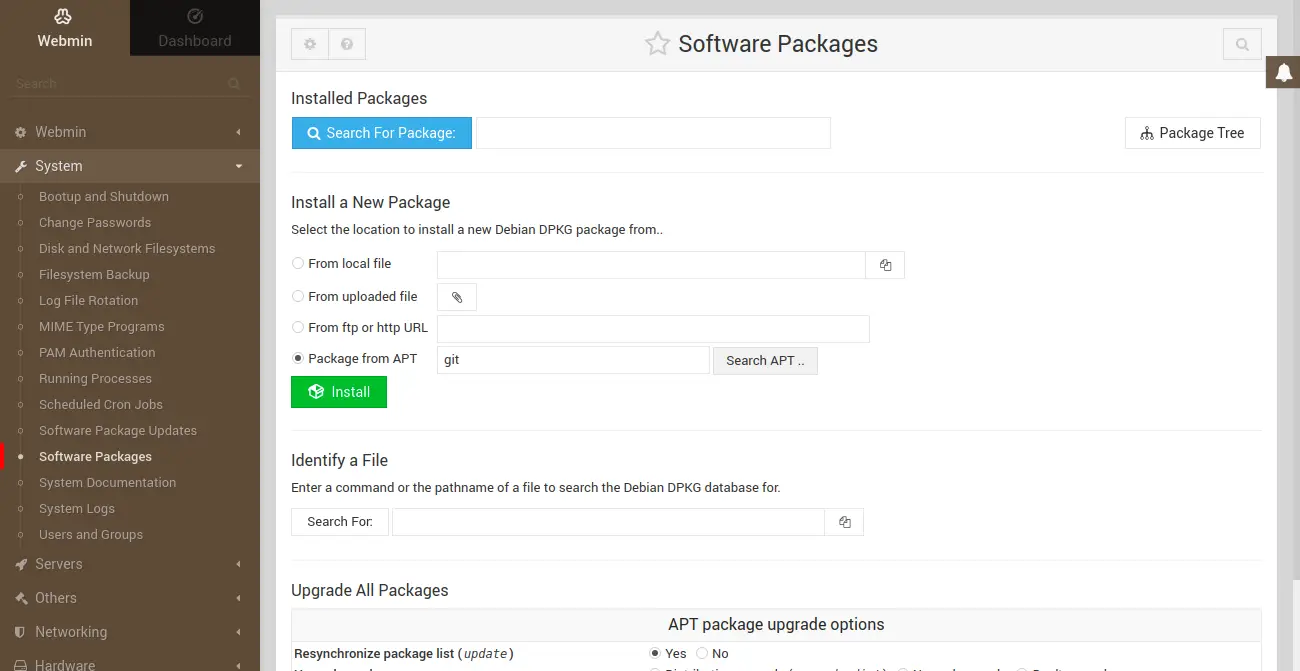Image resolution: width=1300 pixels, height=671 pixels.
Task: Open the notifications bell icon
Action: click(1284, 72)
